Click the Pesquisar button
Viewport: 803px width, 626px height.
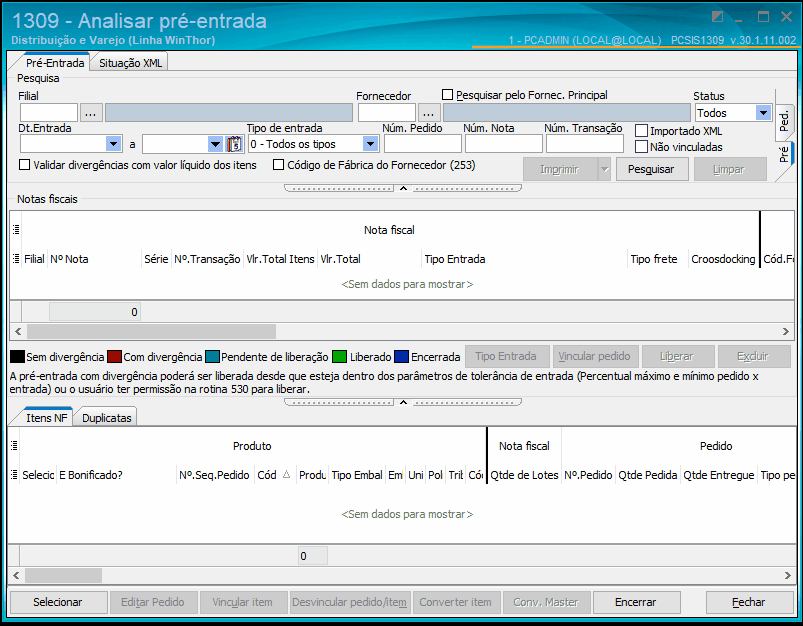[651, 170]
